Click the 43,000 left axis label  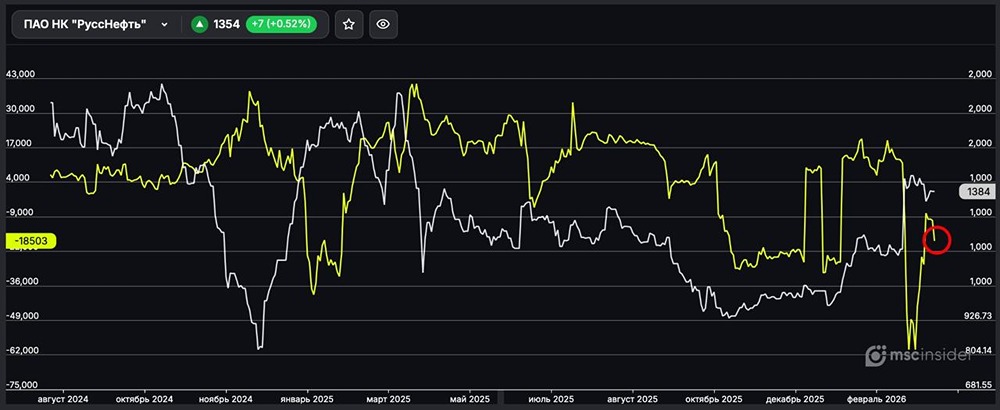coord(20,75)
